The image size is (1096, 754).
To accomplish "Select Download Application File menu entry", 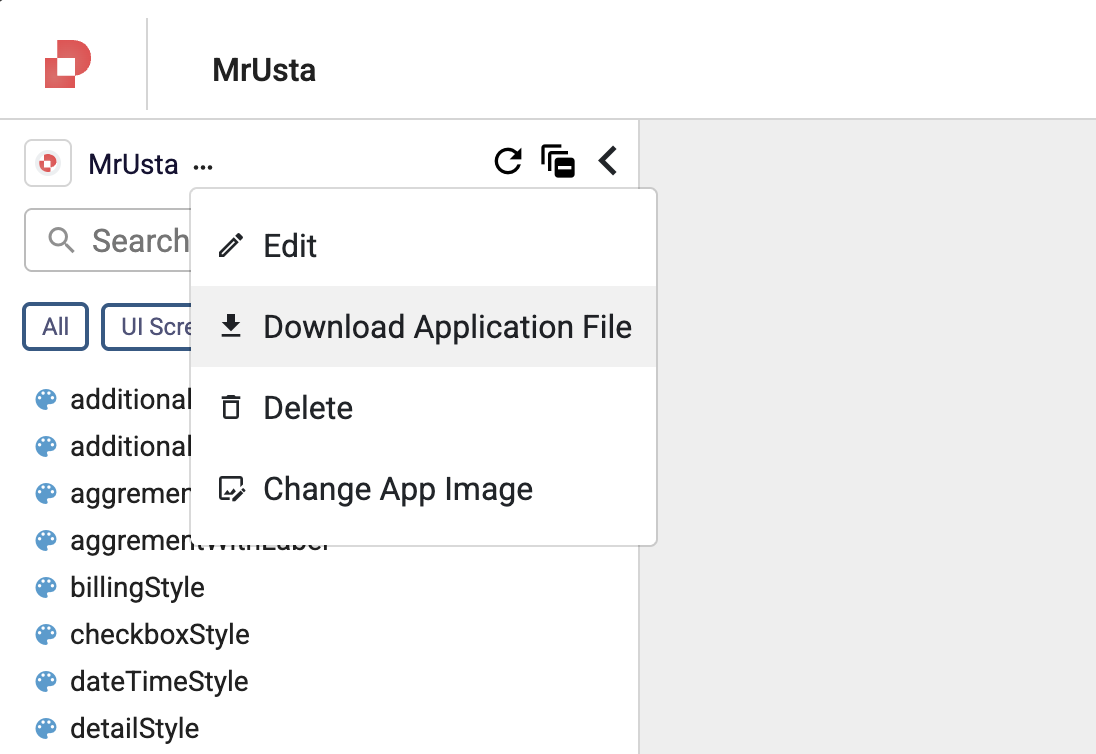I will pos(447,327).
